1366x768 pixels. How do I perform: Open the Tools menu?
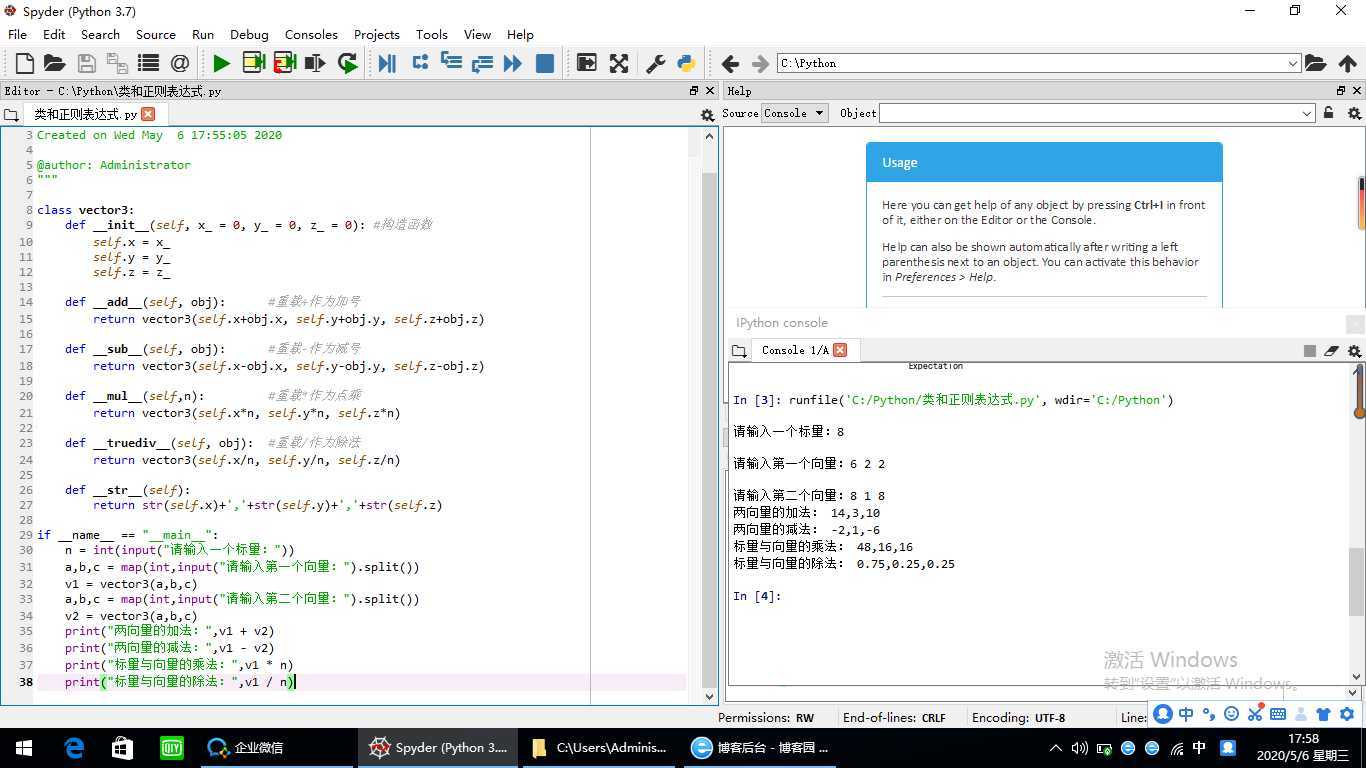[x=432, y=34]
